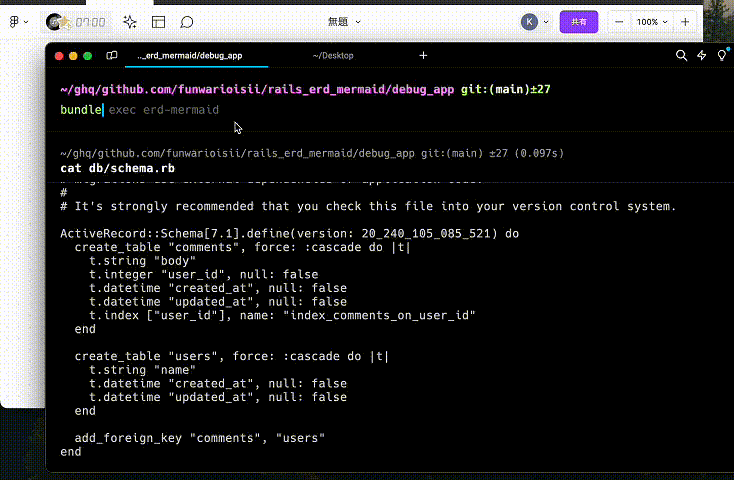Zoom out with the minus button

pyautogui.click(x=619, y=22)
